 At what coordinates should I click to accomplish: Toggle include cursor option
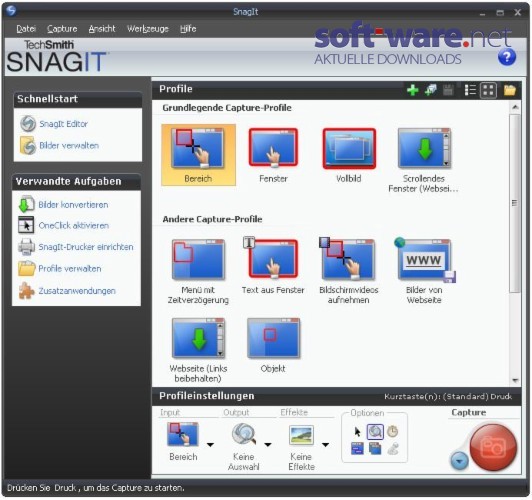pyautogui.click(x=357, y=432)
